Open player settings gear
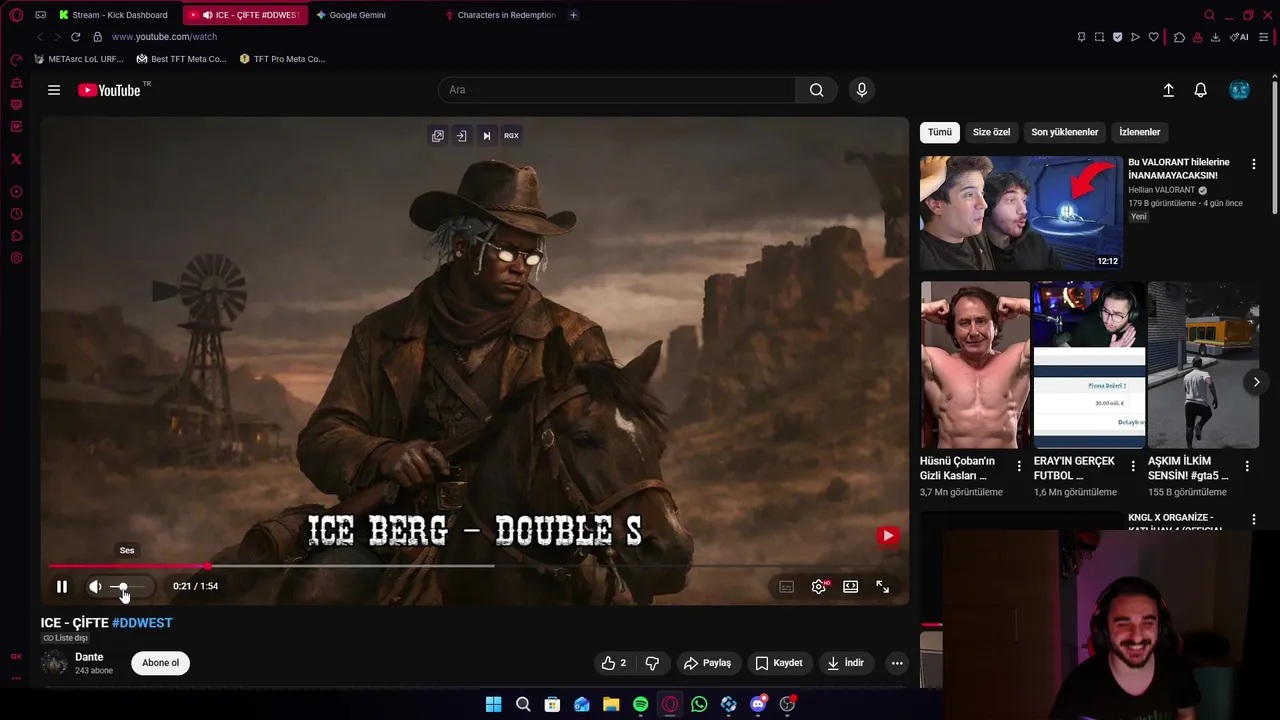The width and height of the screenshot is (1280, 720). [x=819, y=587]
